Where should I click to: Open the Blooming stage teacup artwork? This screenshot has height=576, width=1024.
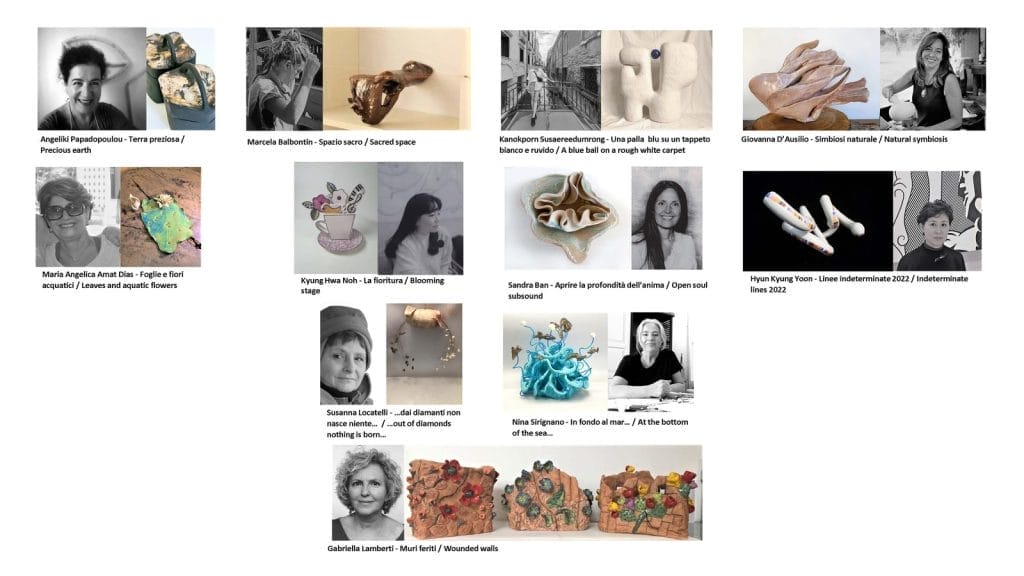coord(336,218)
